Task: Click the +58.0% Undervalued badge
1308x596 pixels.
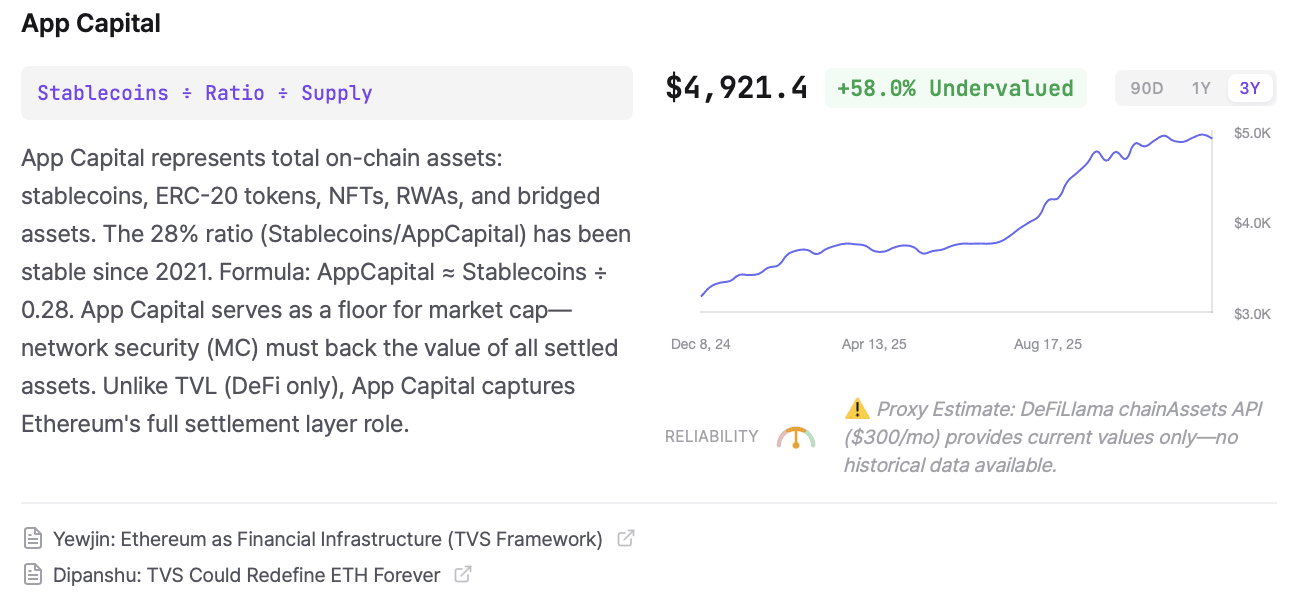Action: coord(954,88)
